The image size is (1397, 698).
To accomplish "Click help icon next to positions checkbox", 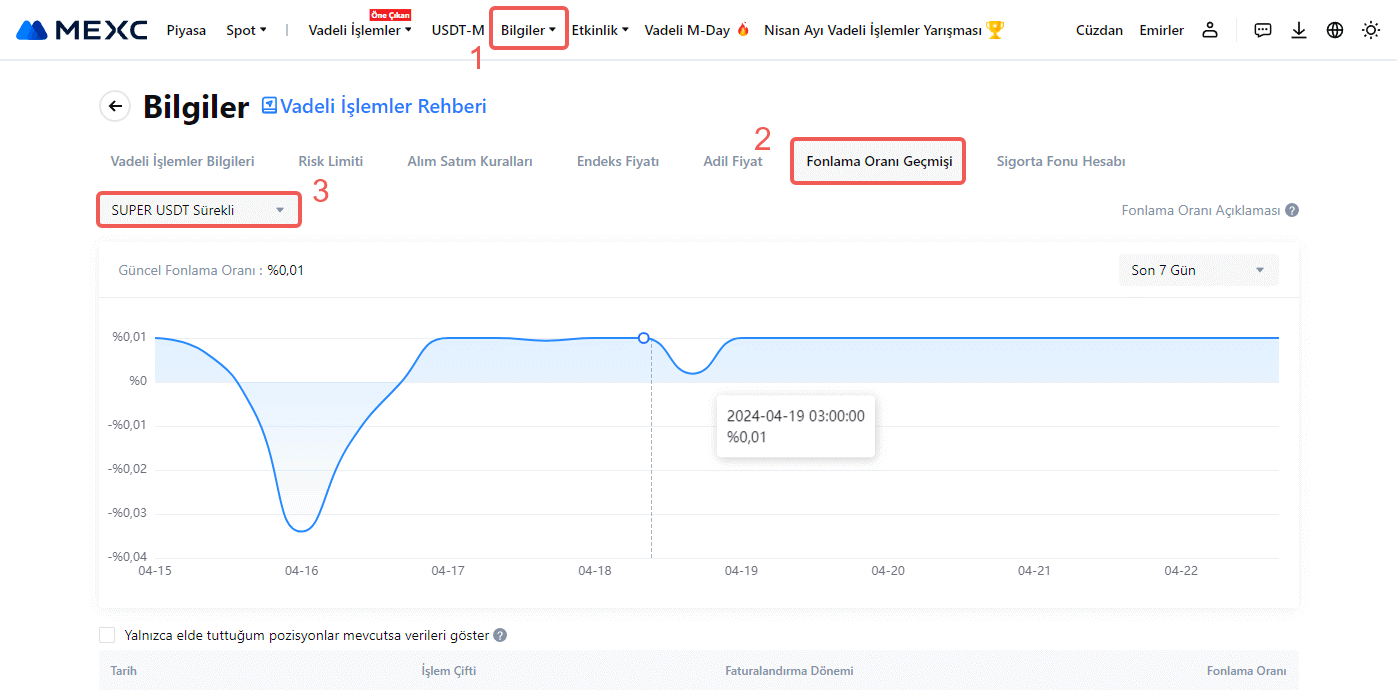I will click(x=500, y=635).
